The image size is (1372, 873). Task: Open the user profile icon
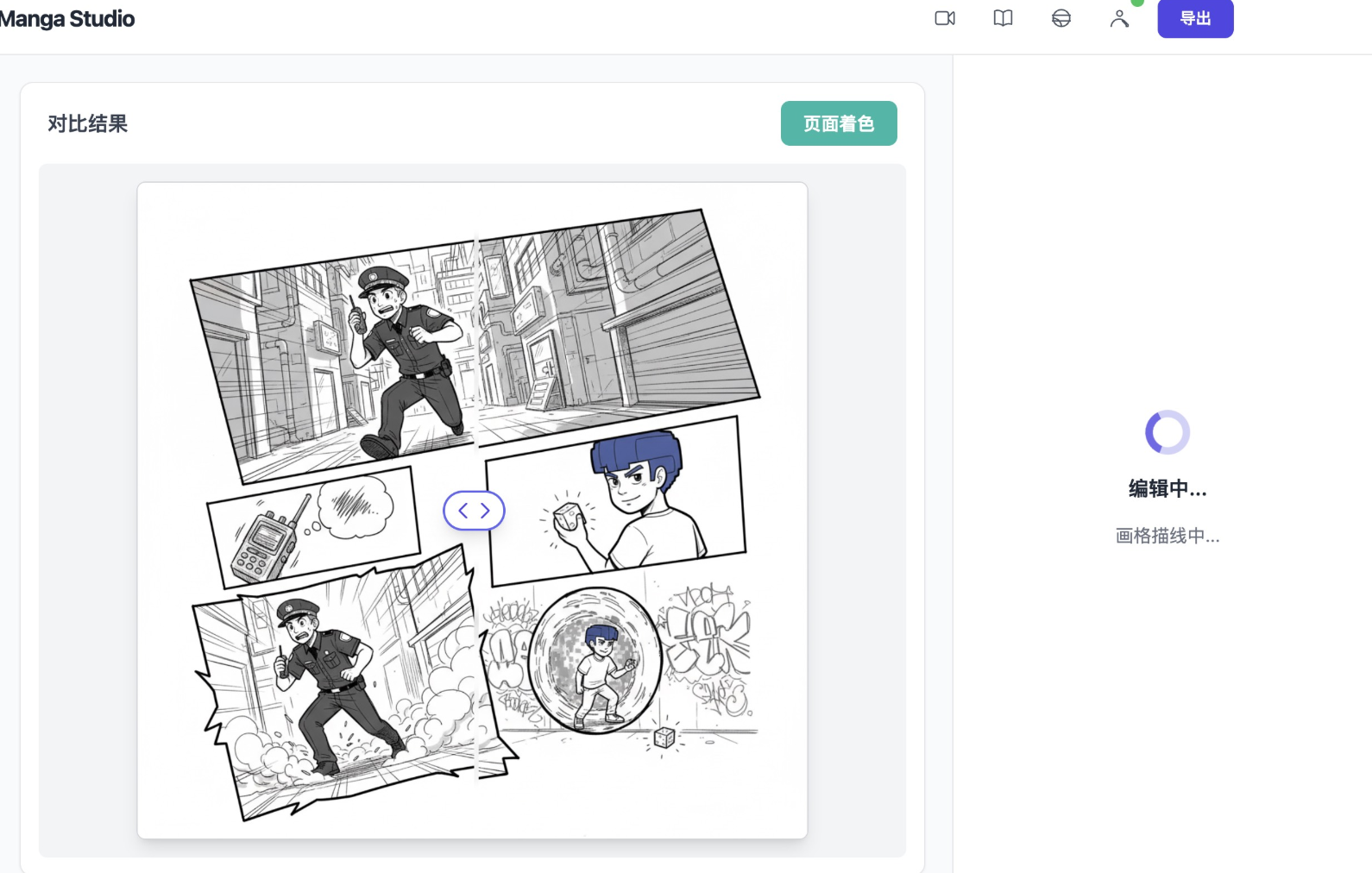(1119, 18)
